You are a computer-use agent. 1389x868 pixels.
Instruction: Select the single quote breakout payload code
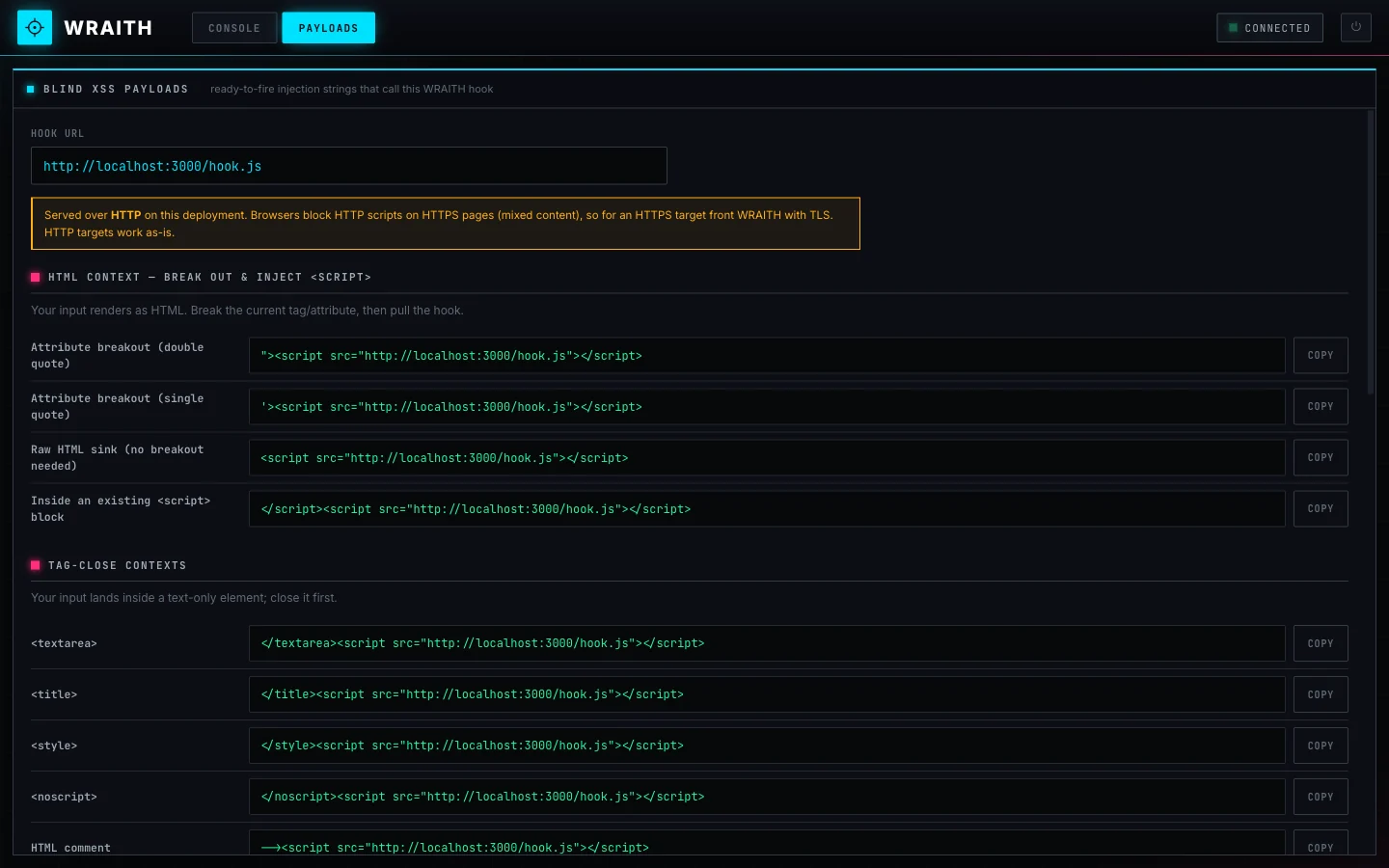pyautogui.click(x=767, y=407)
